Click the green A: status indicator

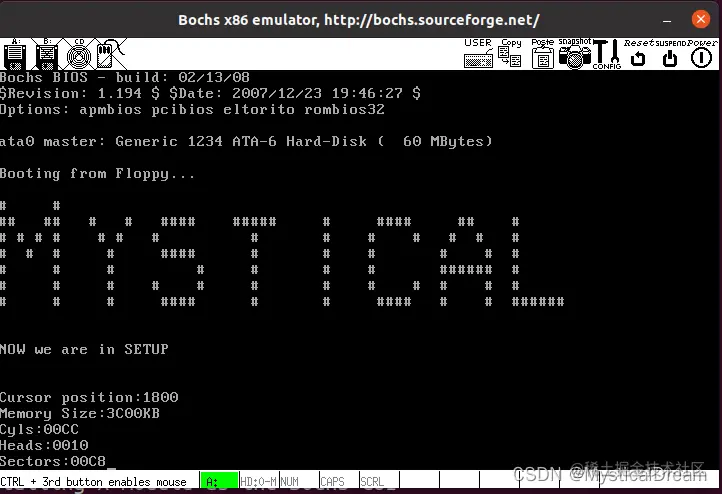tap(220, 481)
